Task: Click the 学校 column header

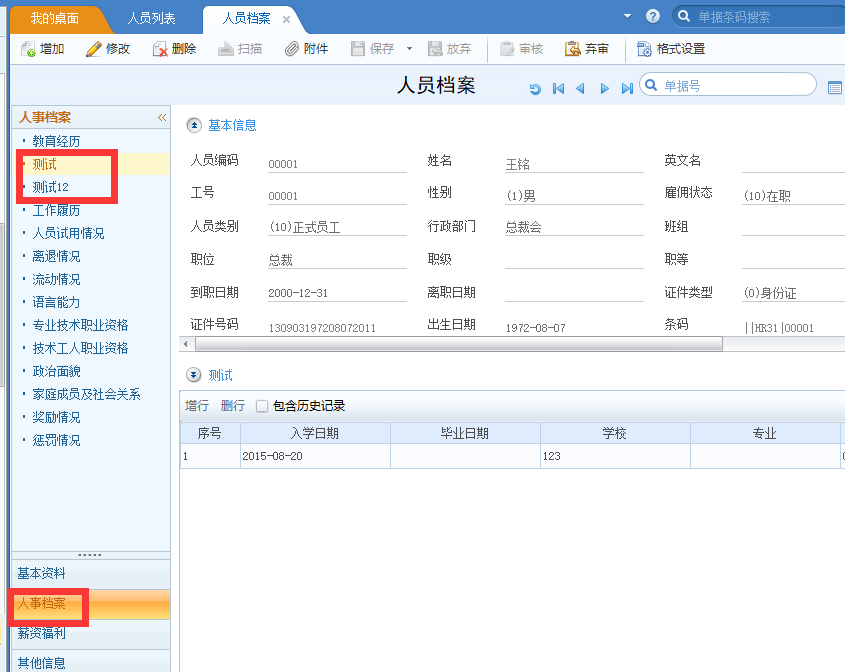Action: (x=615, y=433)
